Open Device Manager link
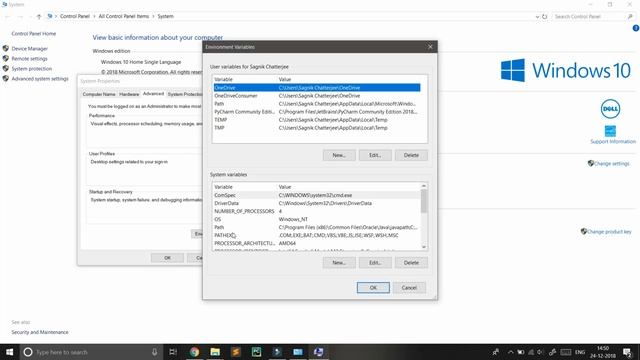The width and height of the screenshot is (640, 360). point(29,49)
